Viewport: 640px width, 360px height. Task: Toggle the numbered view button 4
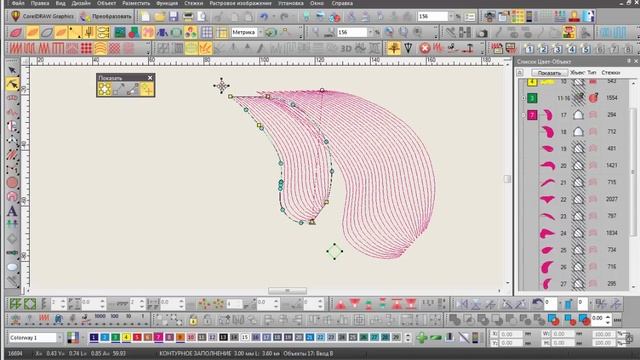[571, 49]
